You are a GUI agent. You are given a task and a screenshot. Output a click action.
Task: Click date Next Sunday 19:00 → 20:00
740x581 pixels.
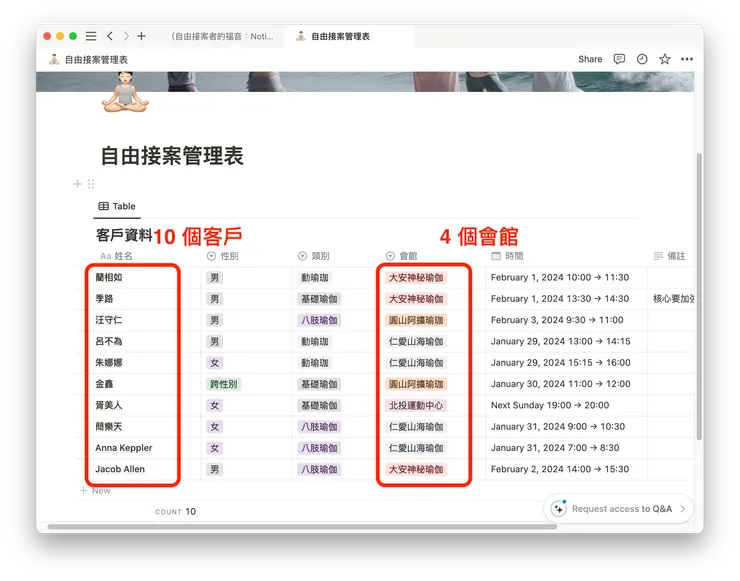point(550,405)
